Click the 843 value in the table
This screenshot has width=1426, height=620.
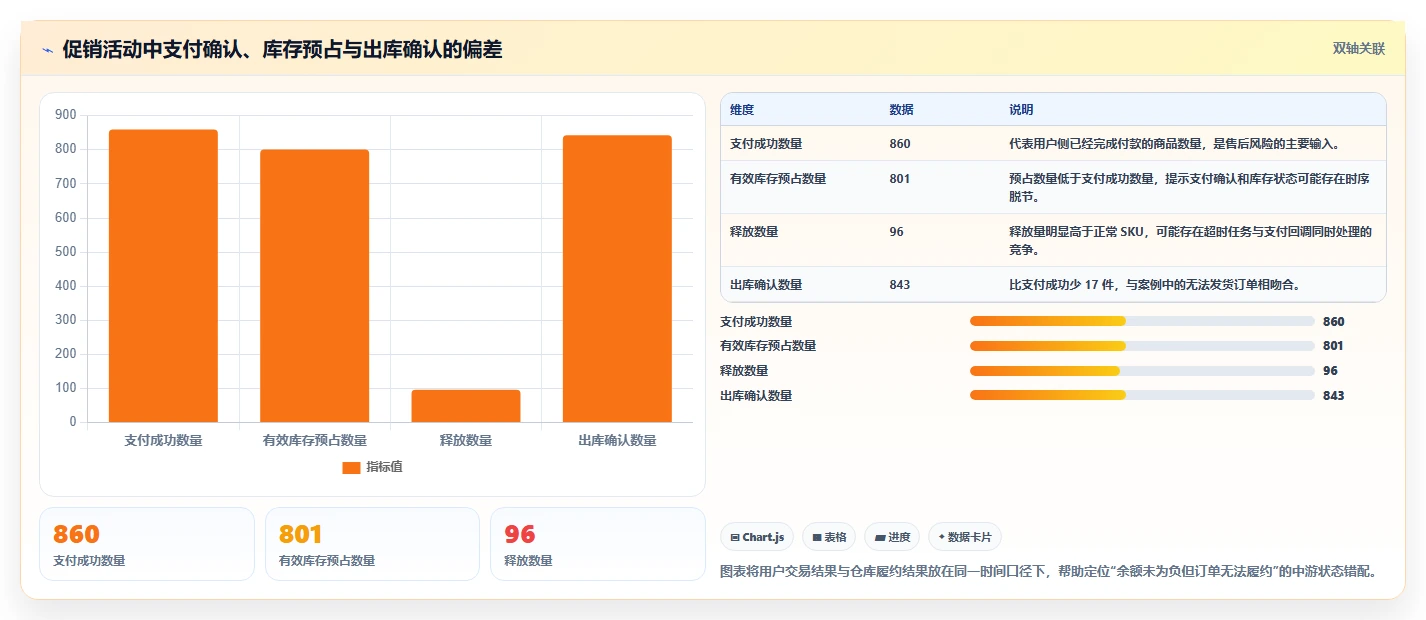(900, 285)
